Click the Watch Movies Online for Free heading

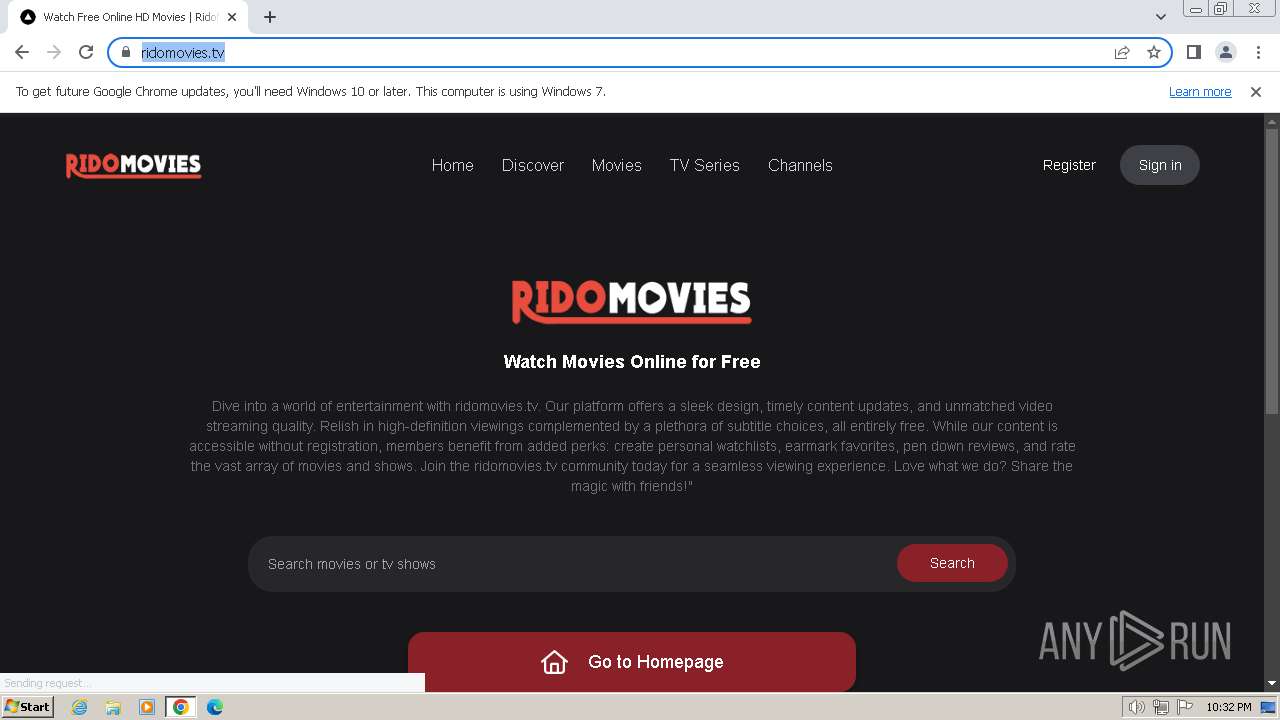click(632, 362)
